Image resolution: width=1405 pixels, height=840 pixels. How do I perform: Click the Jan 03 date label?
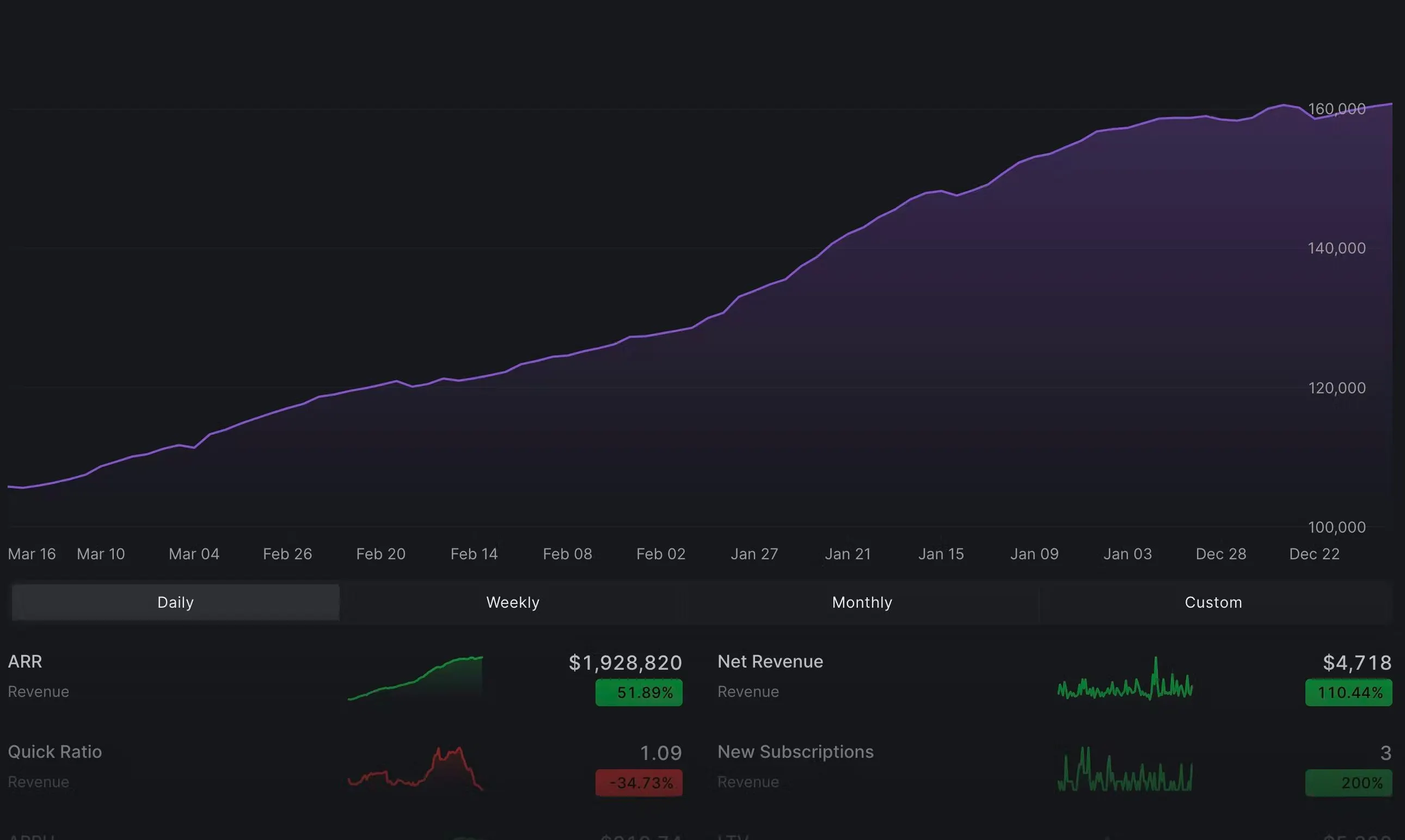coord(1127,554)
